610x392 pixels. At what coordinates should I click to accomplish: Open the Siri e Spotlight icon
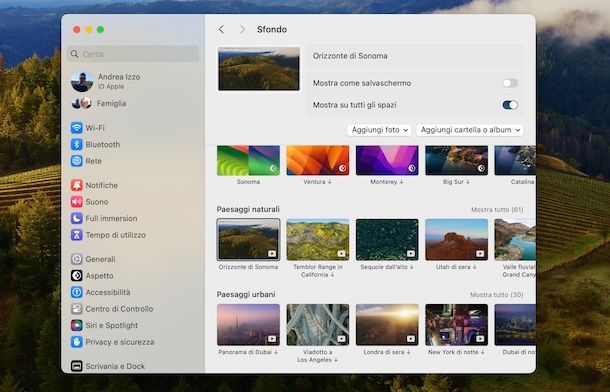[77, 325]
